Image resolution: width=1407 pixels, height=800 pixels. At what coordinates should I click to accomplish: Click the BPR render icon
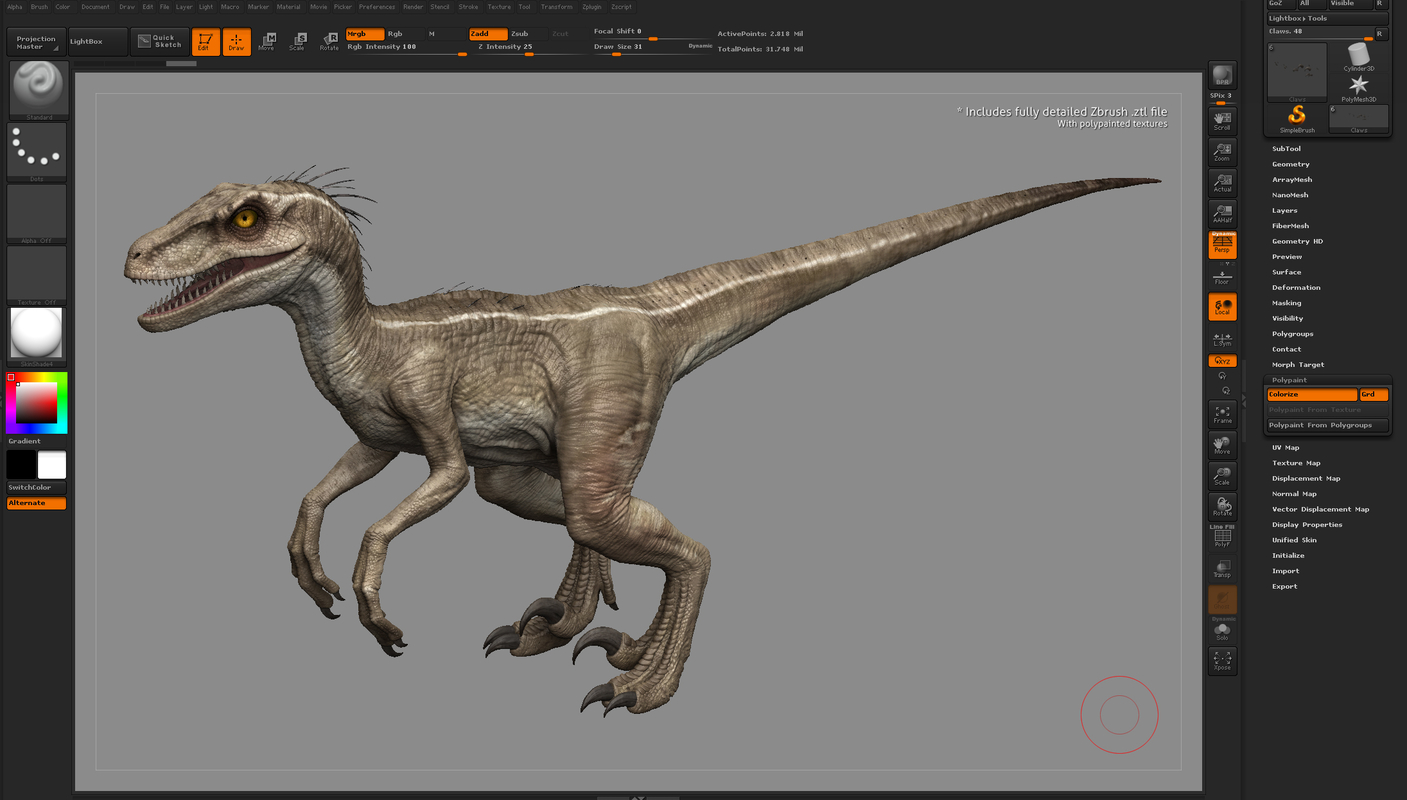(1221, 74)
